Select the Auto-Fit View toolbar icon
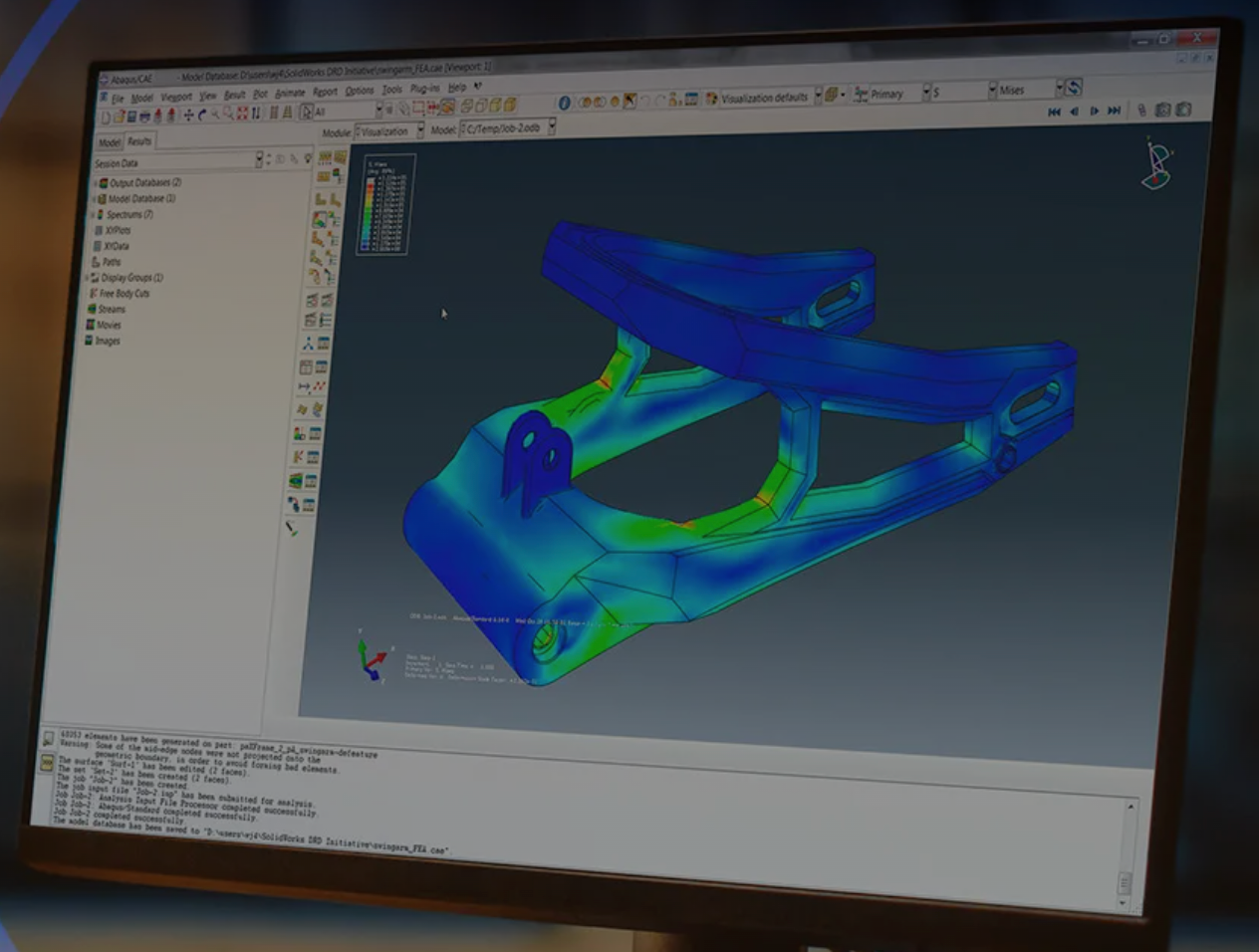Image resolution: width=1259 pixels, height=952 pixels. click(242, 115)
